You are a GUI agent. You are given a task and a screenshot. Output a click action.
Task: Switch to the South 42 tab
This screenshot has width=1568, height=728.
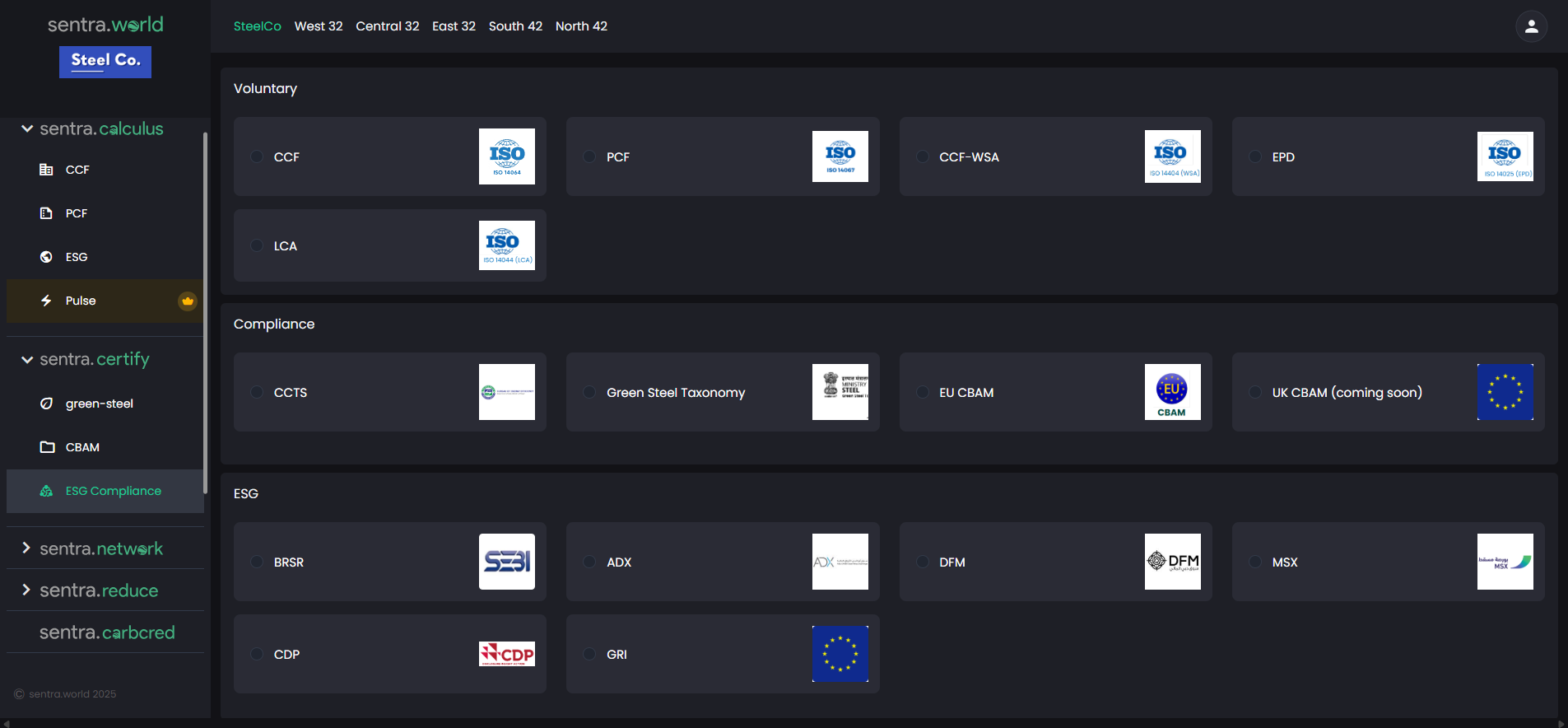[x=515, y=26]
